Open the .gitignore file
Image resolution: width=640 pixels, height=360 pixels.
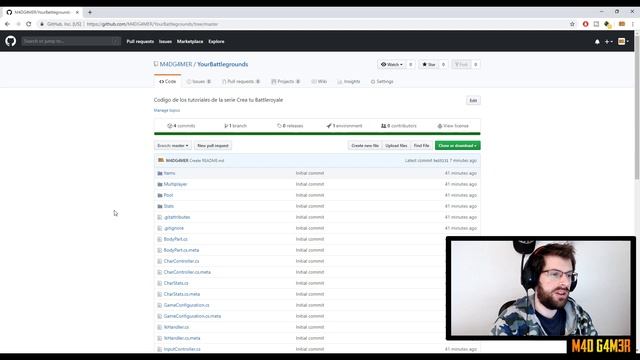[x=173, y=229]
